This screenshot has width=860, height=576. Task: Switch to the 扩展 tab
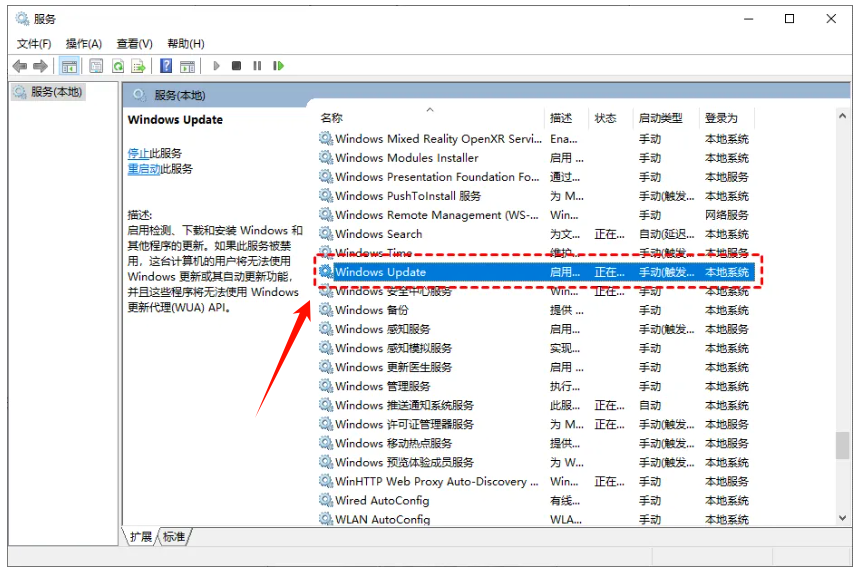tap(141, 537)
